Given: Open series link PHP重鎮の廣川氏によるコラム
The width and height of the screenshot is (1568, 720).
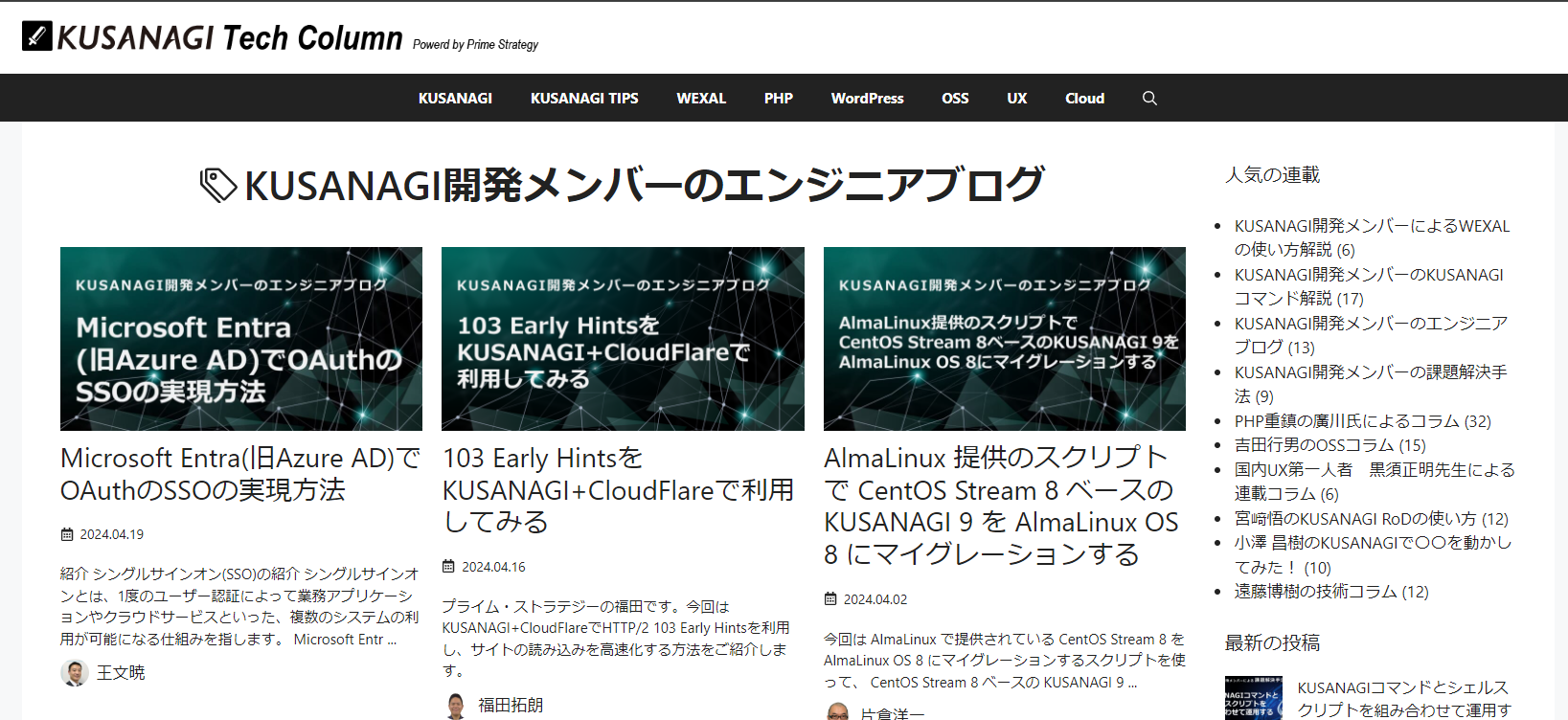Looking at the screenshot, I should tap(1362, 421).
